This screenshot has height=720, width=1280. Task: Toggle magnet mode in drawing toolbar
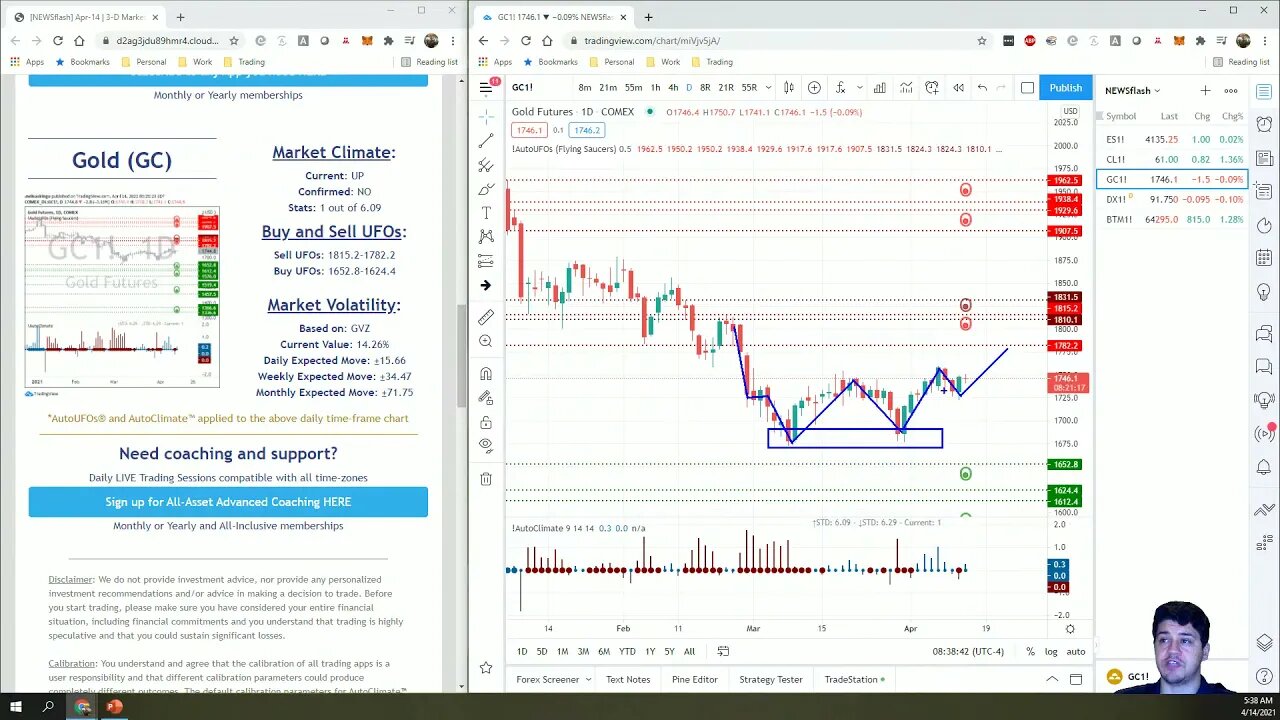click(486, 373)
